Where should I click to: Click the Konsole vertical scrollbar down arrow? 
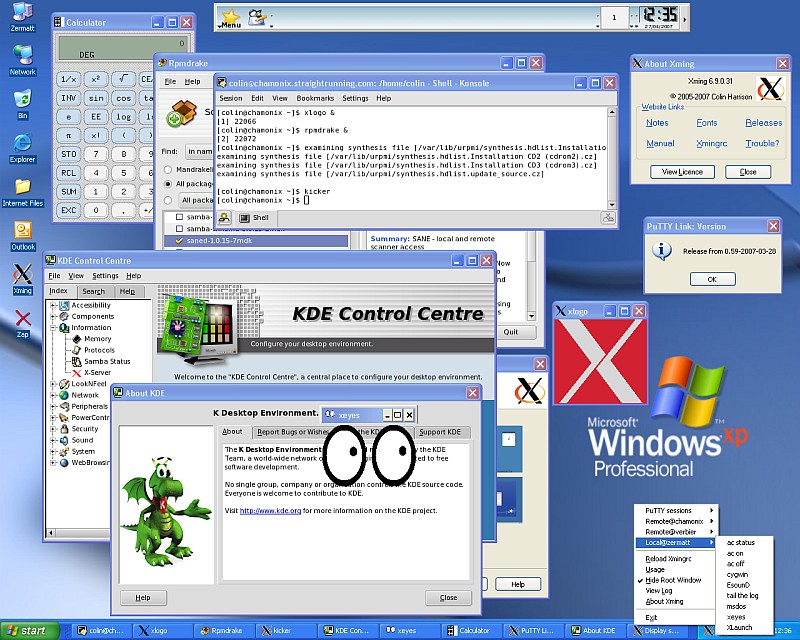point(612,205)
